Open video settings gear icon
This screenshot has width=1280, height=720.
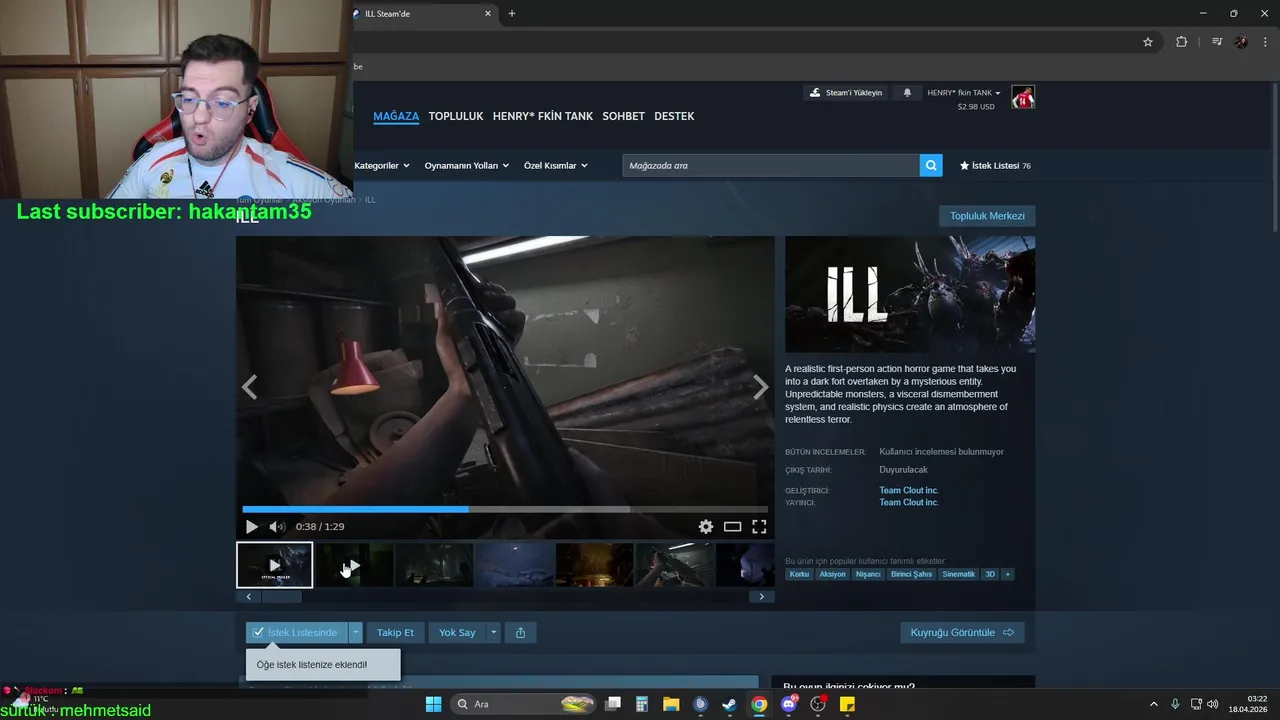click(x=706, y=527)
